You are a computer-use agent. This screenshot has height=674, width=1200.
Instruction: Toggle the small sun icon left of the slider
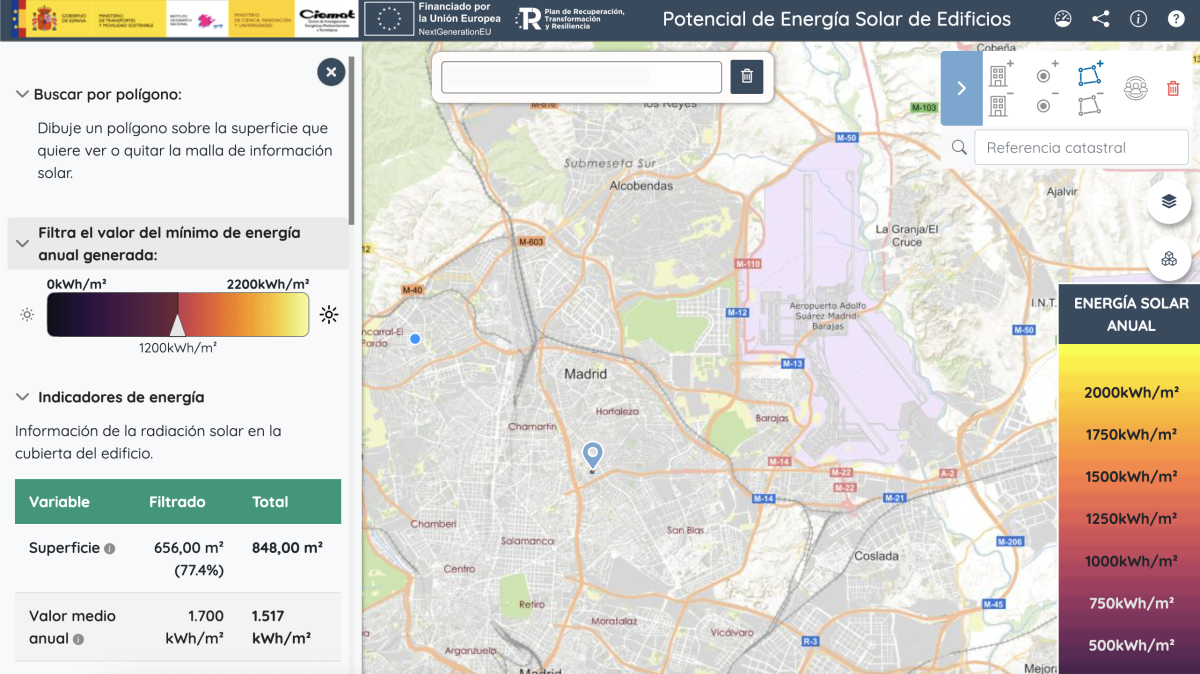click(x=26, y=315)
